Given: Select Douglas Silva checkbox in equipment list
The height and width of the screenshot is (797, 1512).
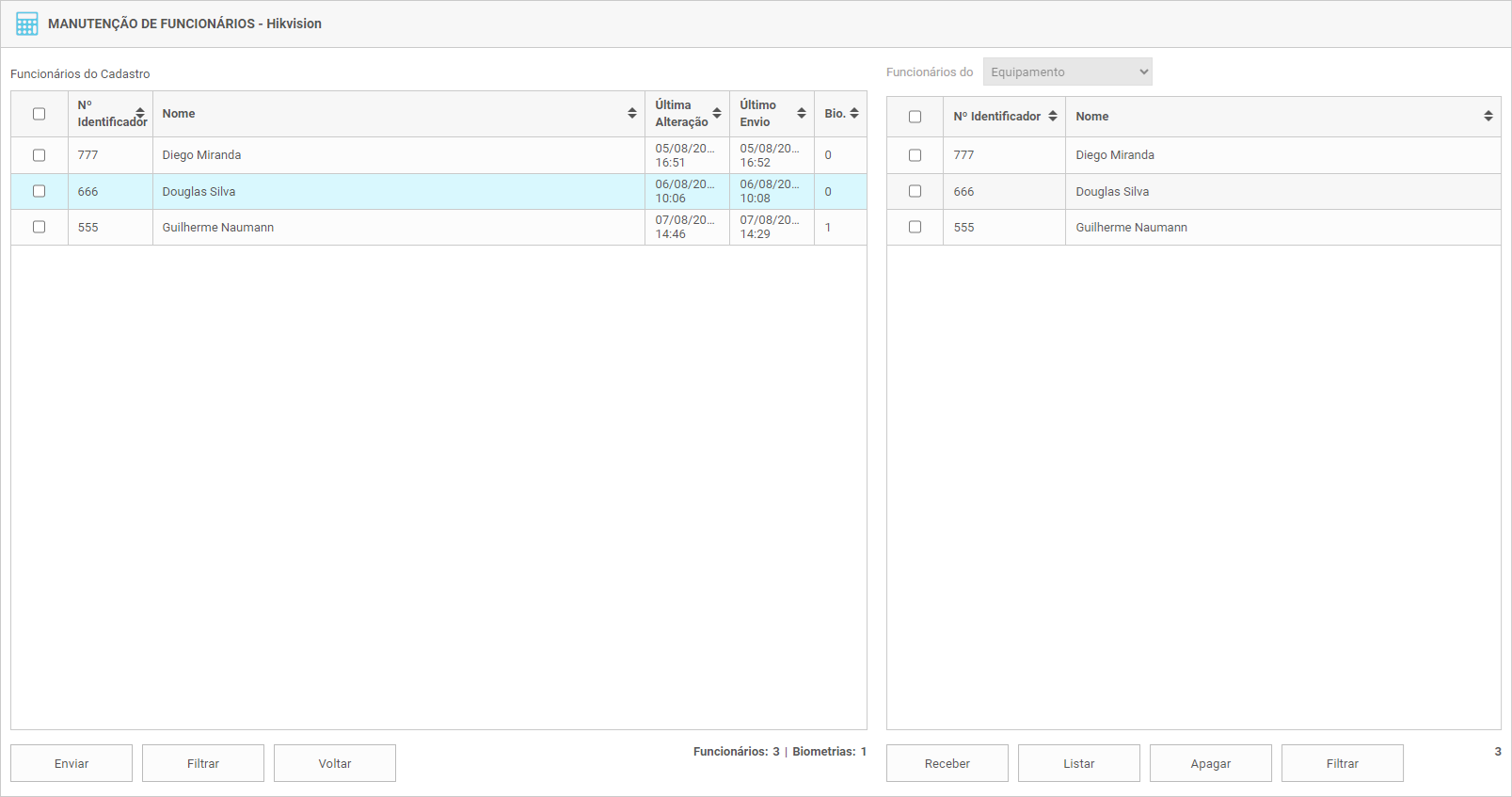Looking at the screenshot, I should [x=915, y=191].
